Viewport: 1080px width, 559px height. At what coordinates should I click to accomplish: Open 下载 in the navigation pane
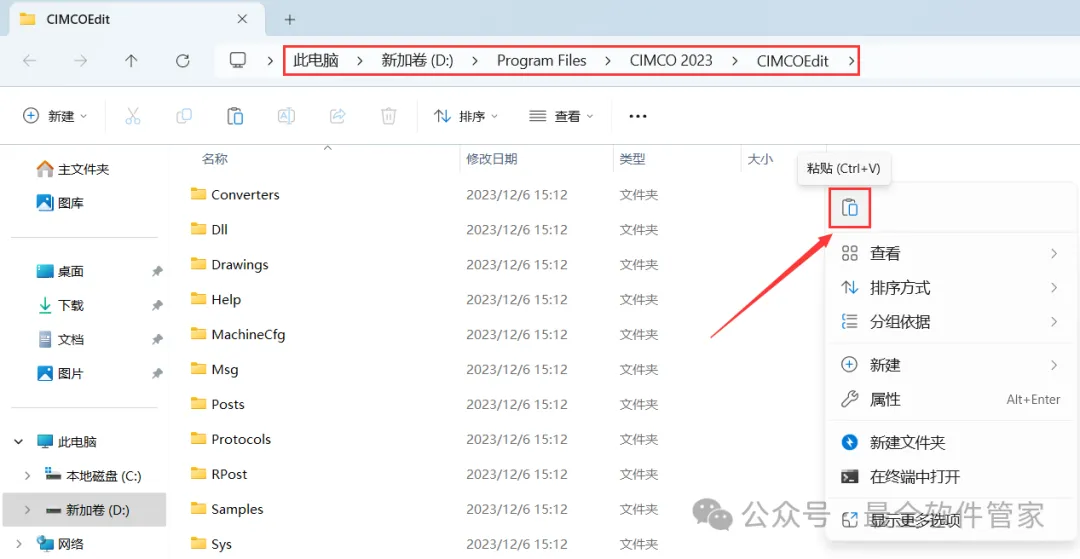(x=61, y=306)
